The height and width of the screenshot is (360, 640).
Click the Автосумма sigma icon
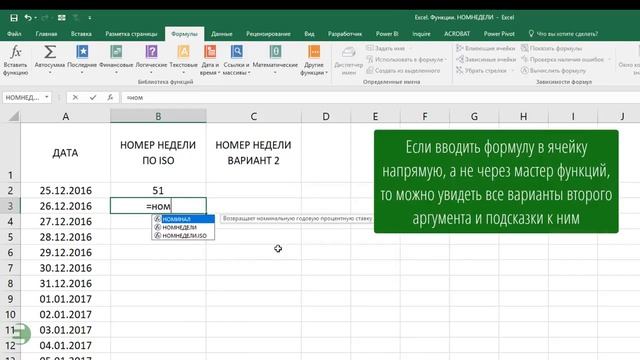point(50,52)
